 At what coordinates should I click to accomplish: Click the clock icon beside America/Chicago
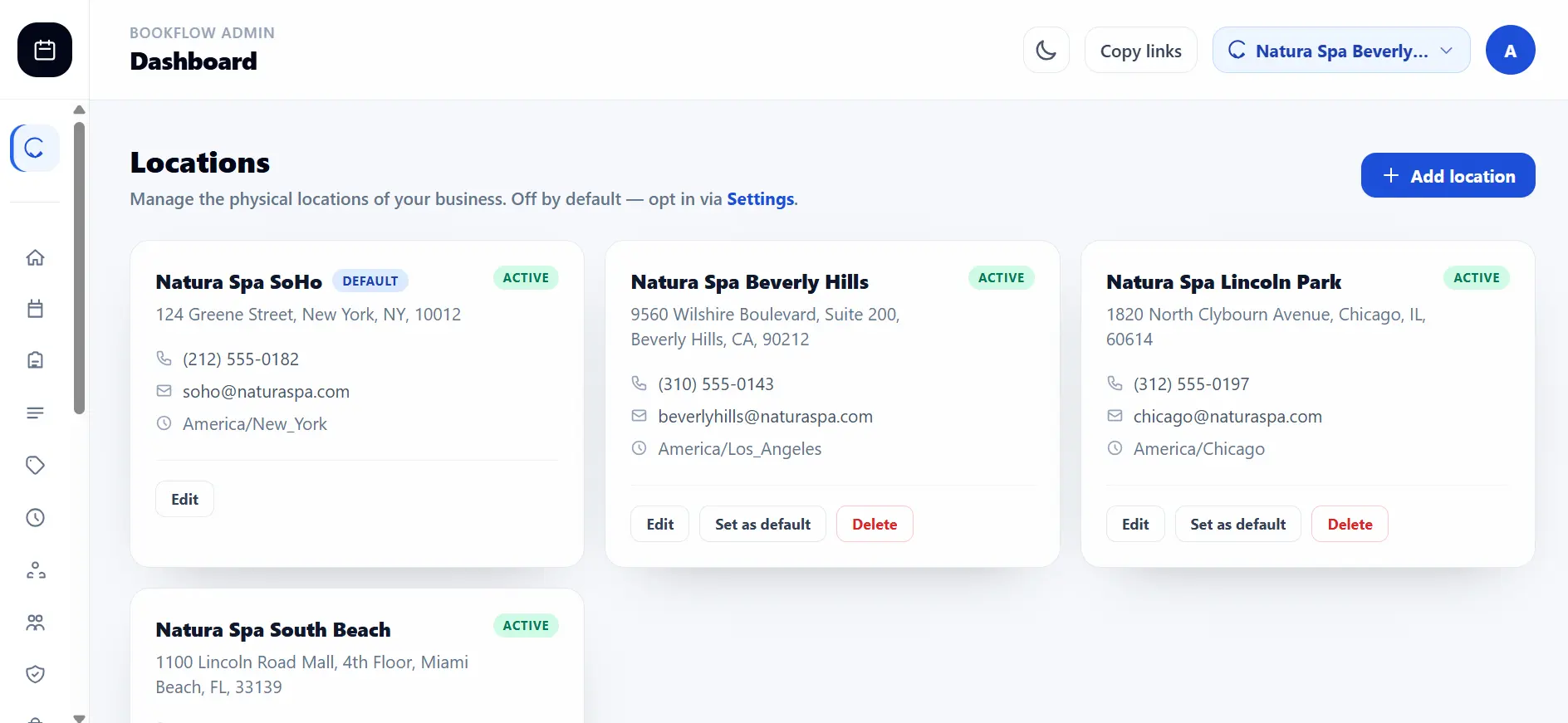tap(1115, 448)
